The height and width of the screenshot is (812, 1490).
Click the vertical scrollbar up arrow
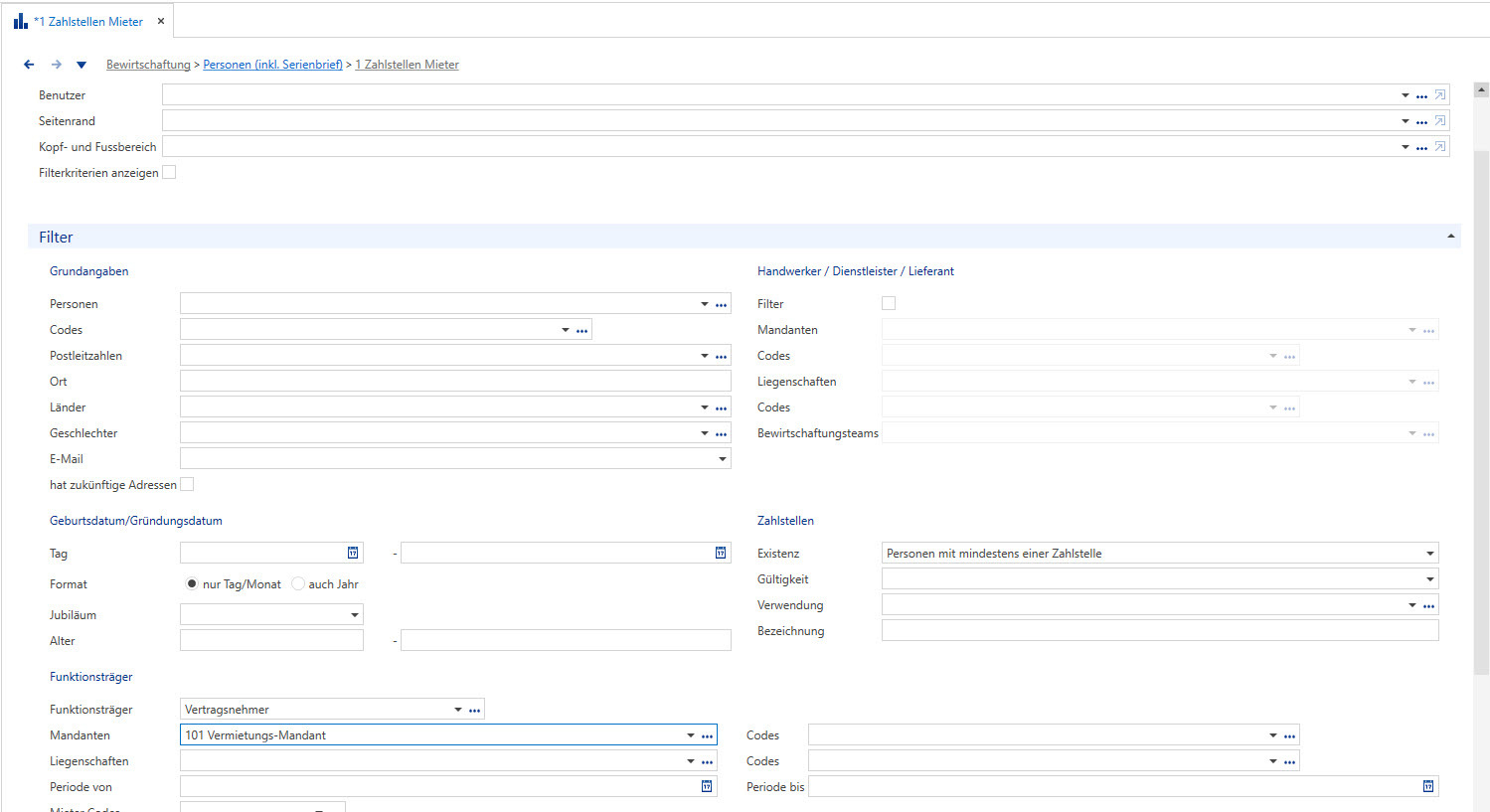pyautogui.click(x=1481, y=89)
